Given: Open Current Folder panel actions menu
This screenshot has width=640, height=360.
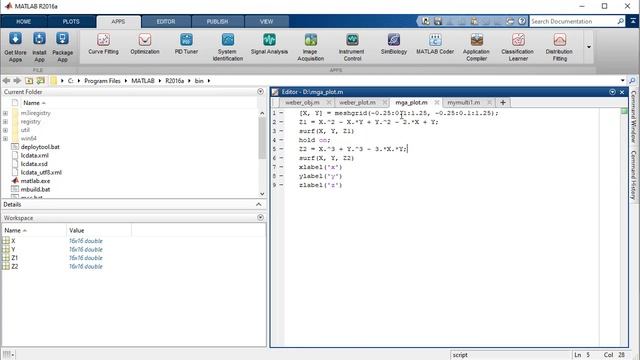Looking at the screenshot, I should coord(260,91).
